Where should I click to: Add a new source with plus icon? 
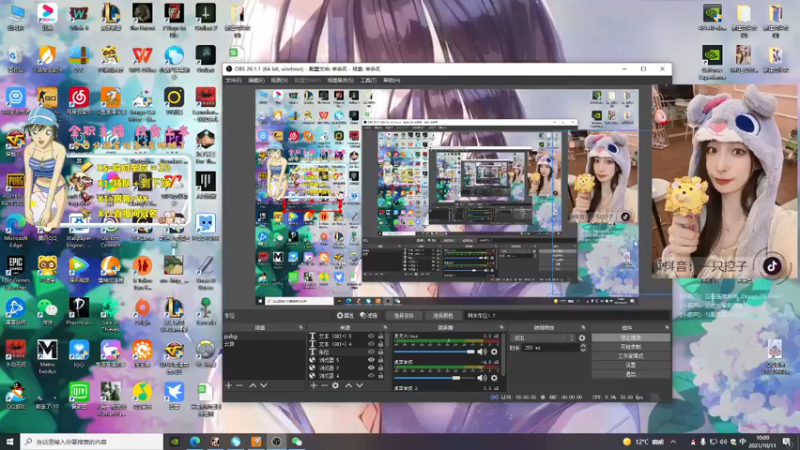pos(312,385)
